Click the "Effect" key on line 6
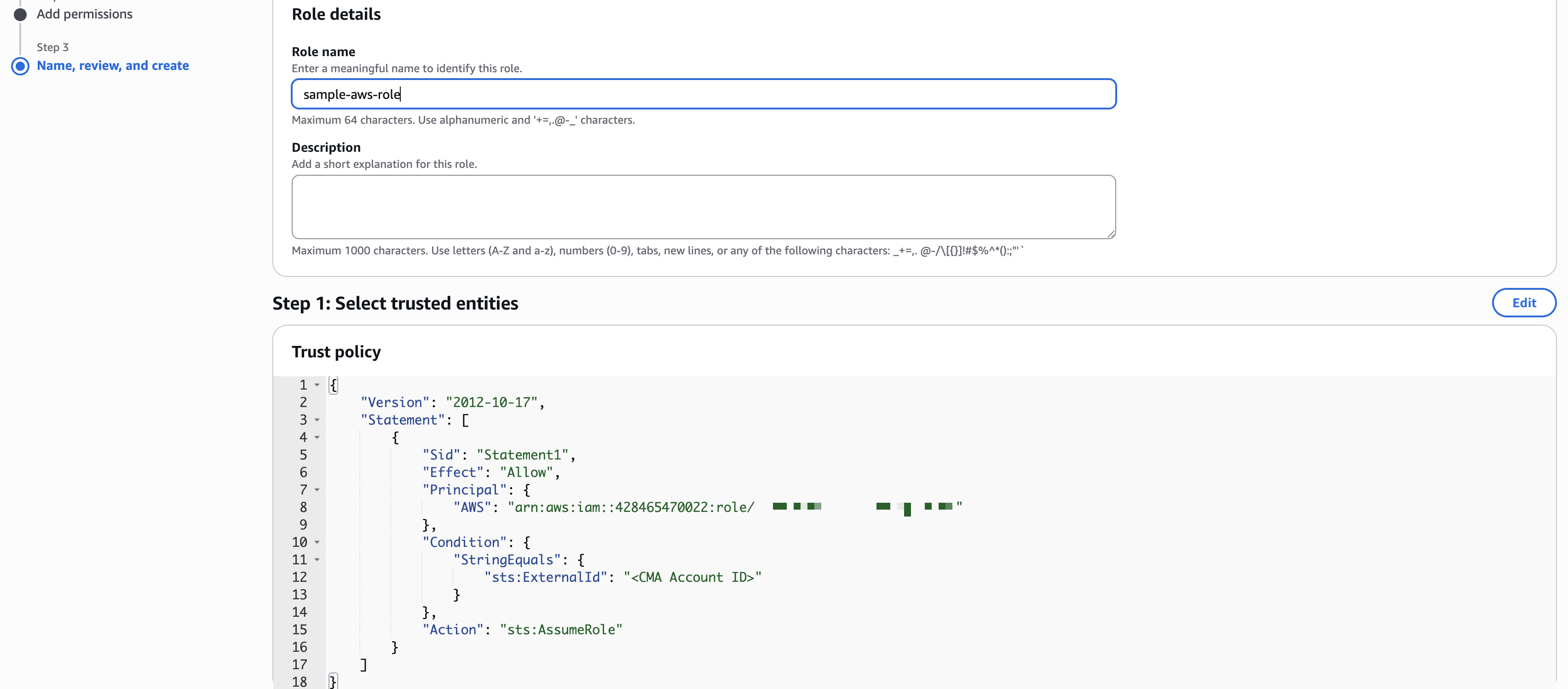This screenshot has height=689, width=1568. (x=453, y=472)
